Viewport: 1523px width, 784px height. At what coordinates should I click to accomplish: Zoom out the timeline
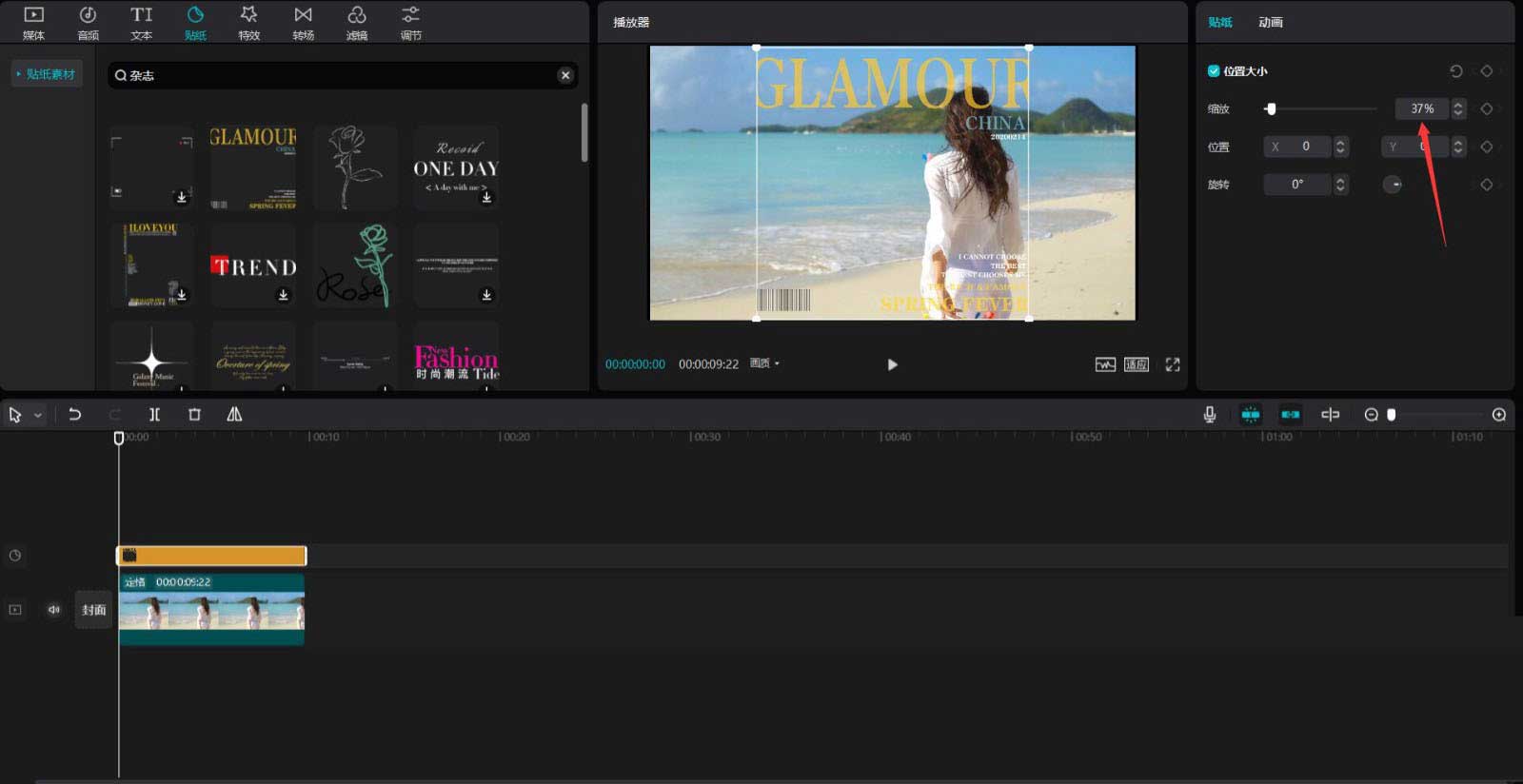pyautogui.click(x=1371, y=415)
